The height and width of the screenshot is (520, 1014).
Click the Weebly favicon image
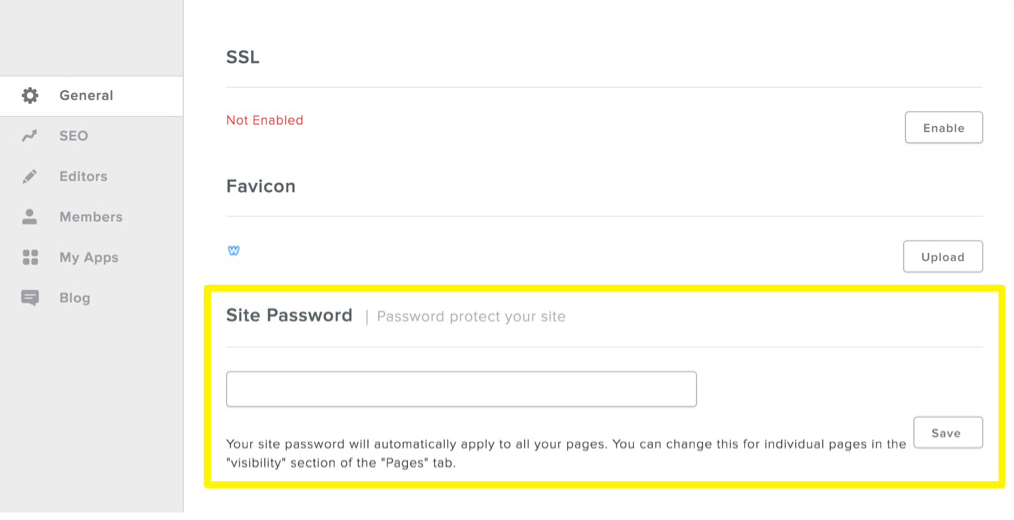(x=234, y=251)
